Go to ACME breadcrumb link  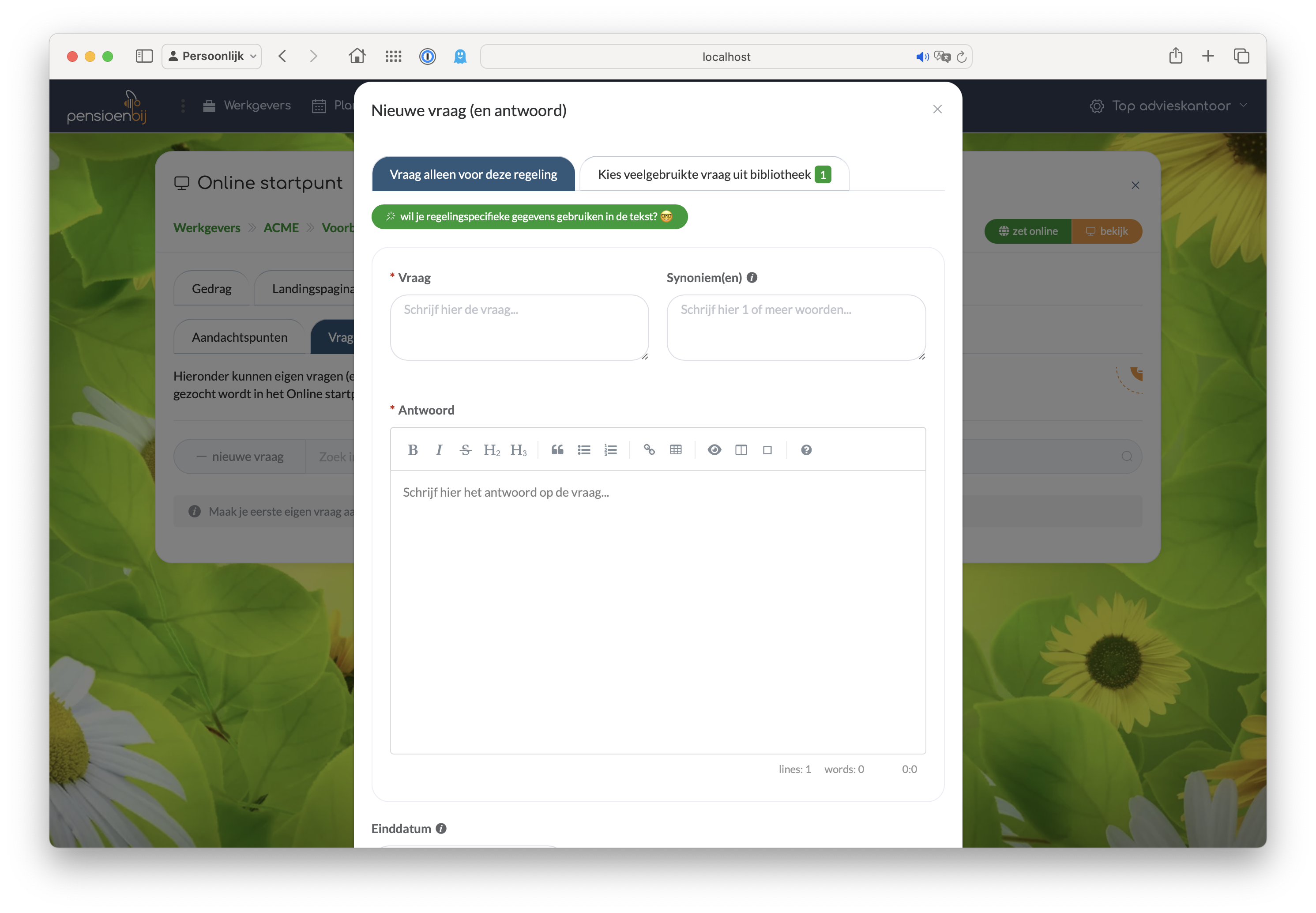pos(281,228)
